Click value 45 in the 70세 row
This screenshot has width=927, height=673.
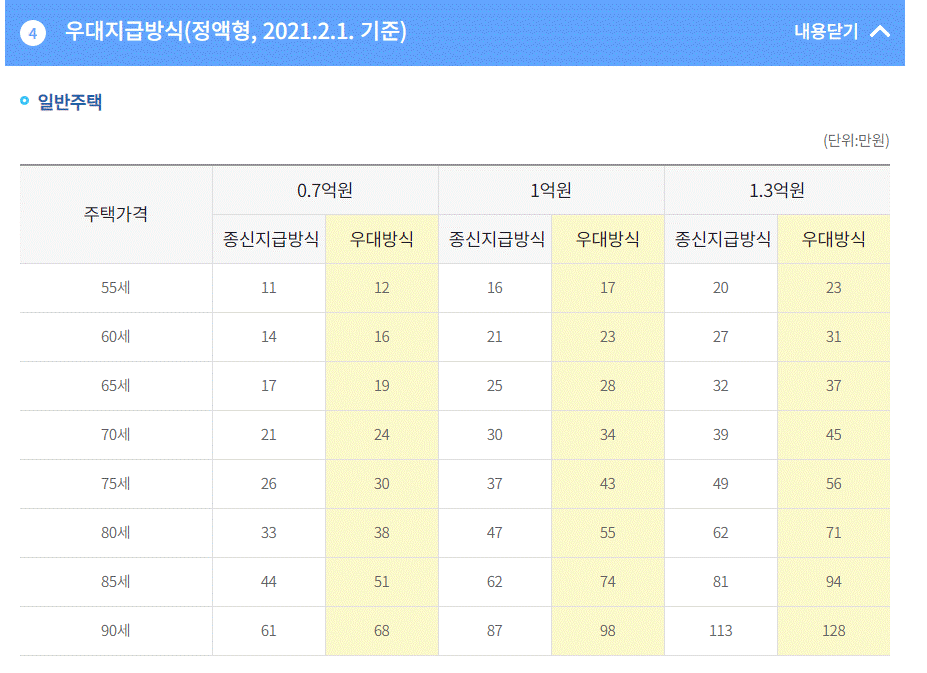pos(834,435)
